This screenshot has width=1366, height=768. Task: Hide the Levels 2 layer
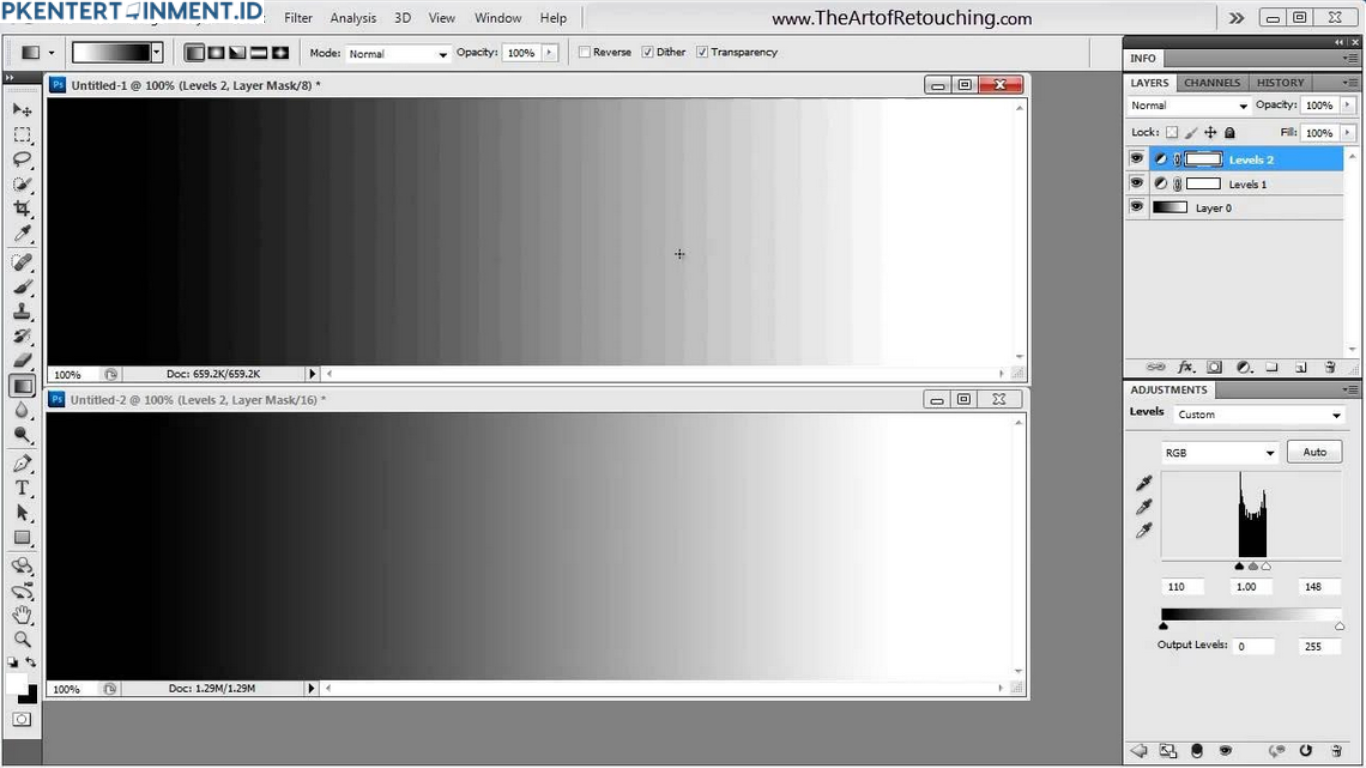coord(1136,159)
